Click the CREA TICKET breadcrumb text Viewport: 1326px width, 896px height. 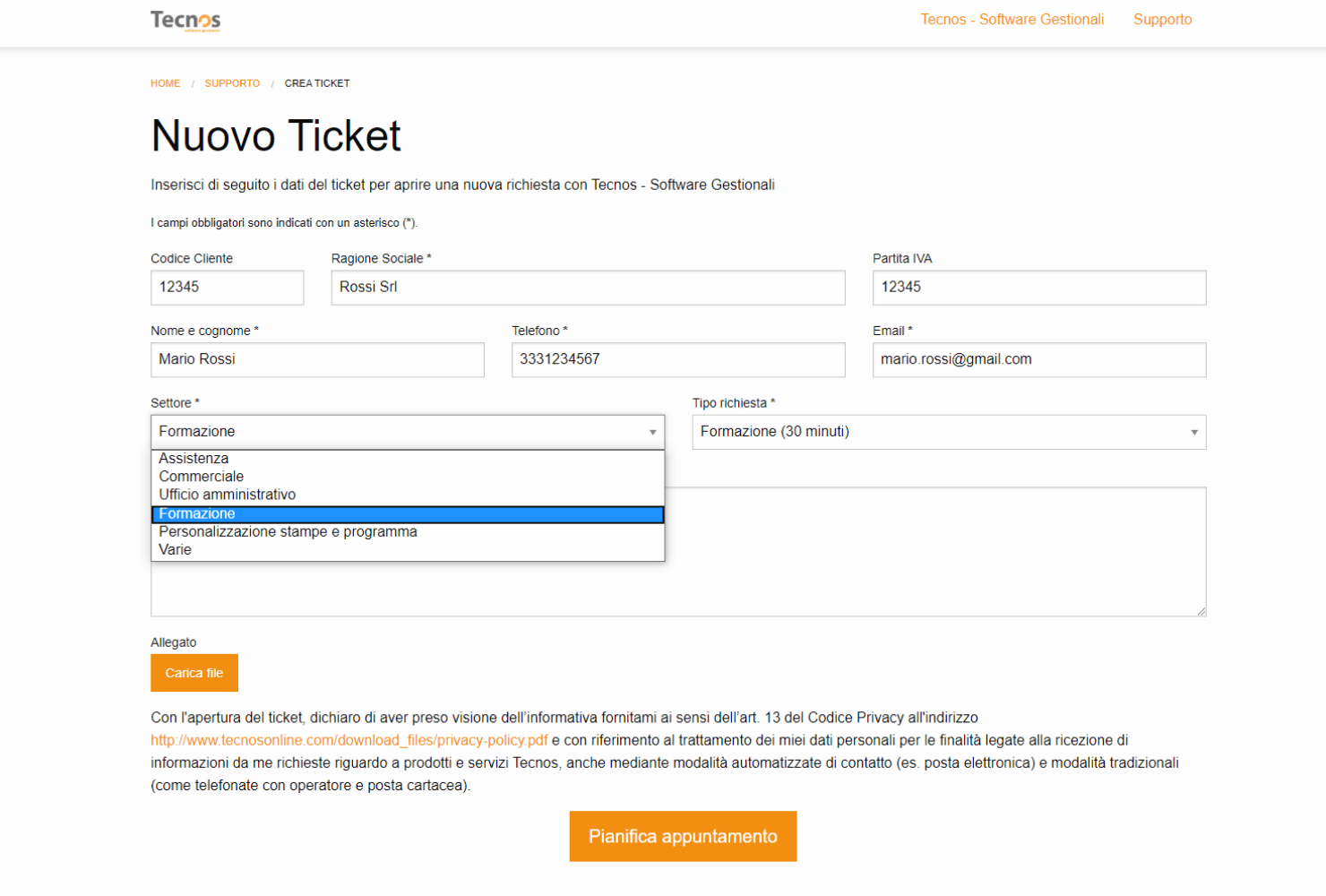(x=317, y=83)
